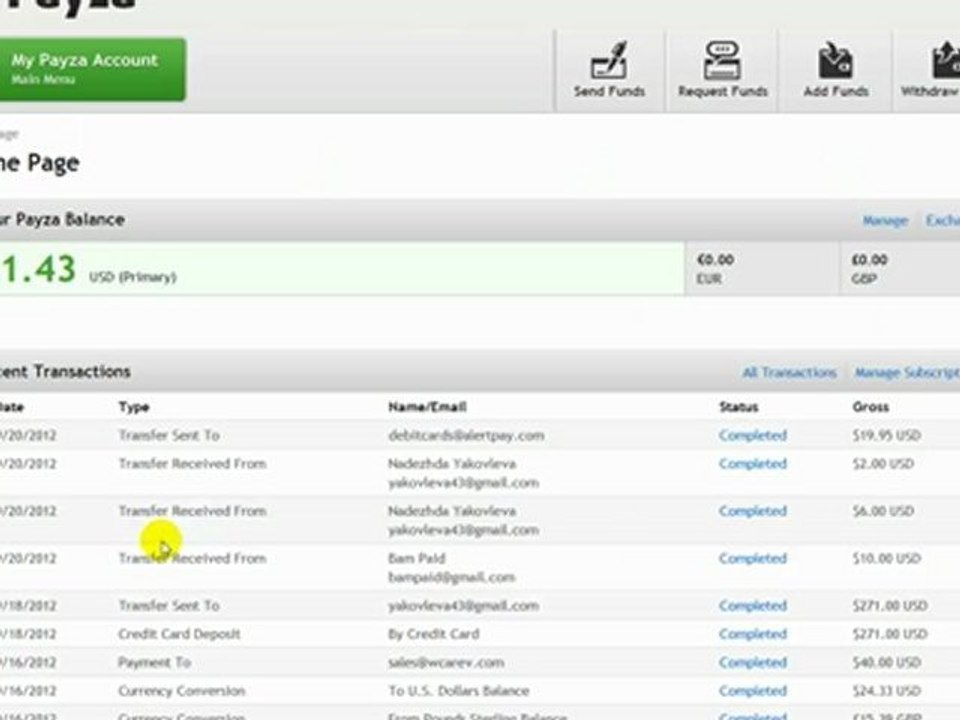Select the $19.95 USD gross amount

(x=887, y=435)
